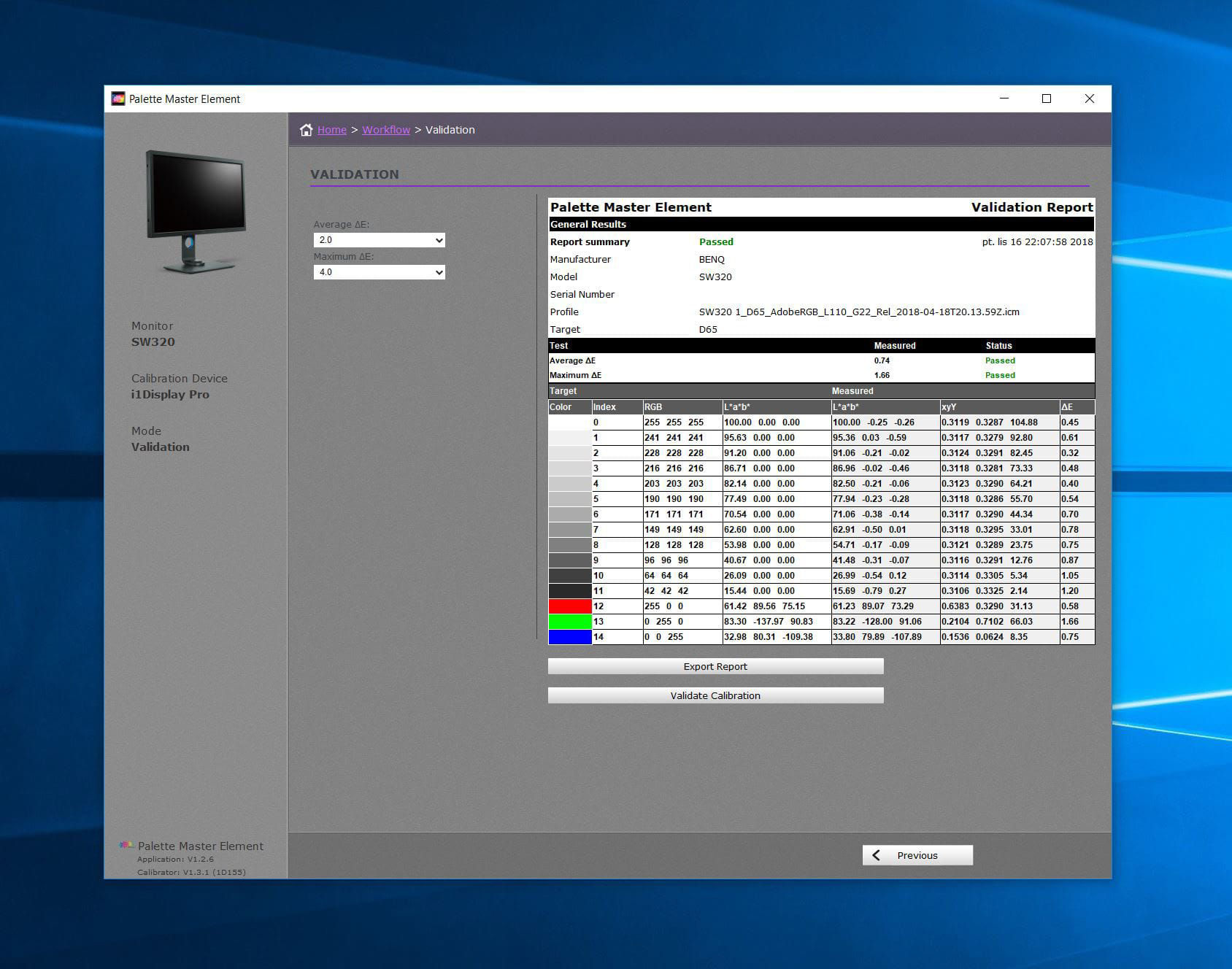The width and height of the screenshot is (1232, 969).
Task: Maximize the Palette Master Element window
Action: (1047, 99)
